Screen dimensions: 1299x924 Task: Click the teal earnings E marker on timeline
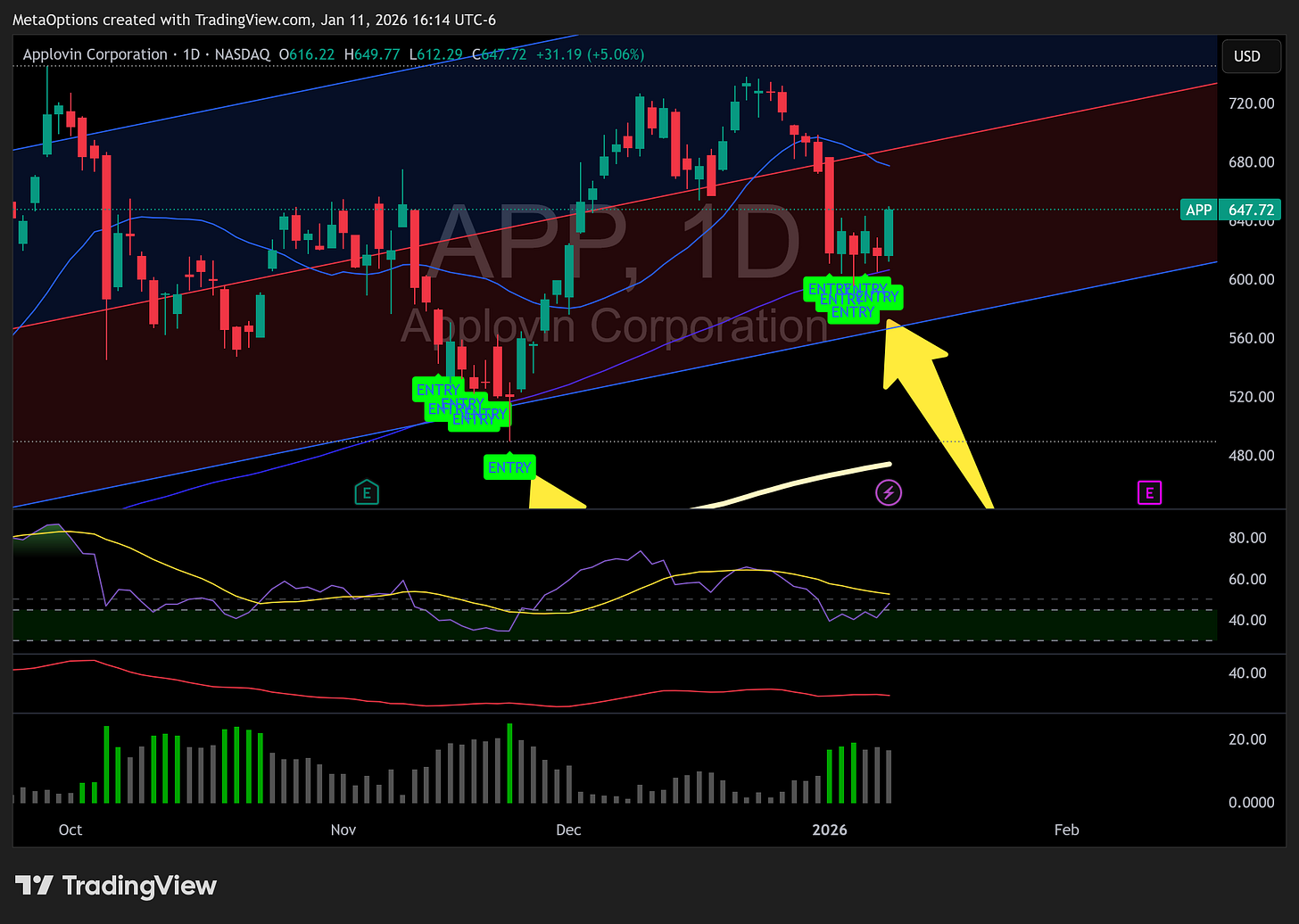click(x=367, y=491)
